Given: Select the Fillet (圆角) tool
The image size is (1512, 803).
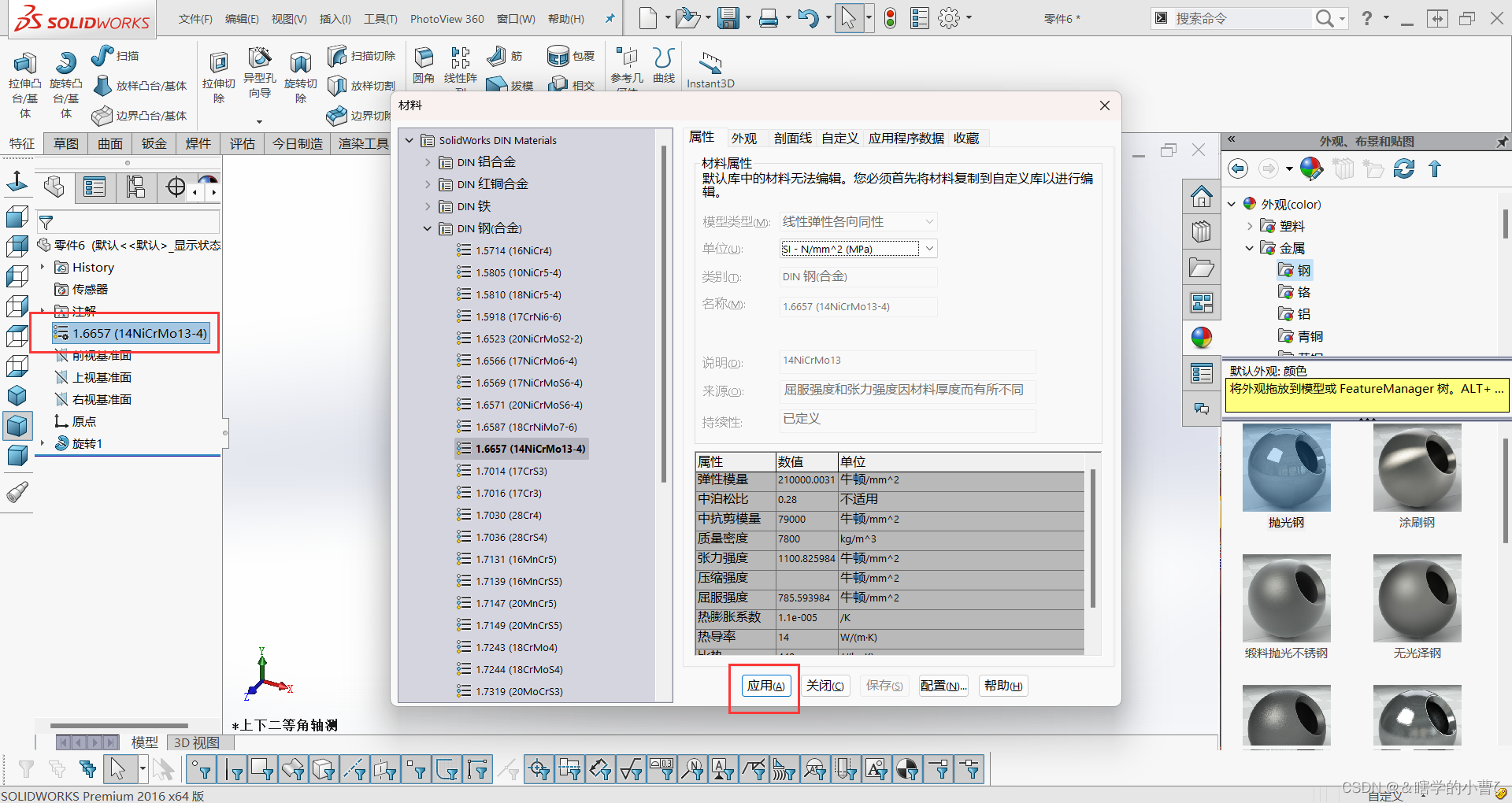Looking at the screenshot, I should [424, 65].
